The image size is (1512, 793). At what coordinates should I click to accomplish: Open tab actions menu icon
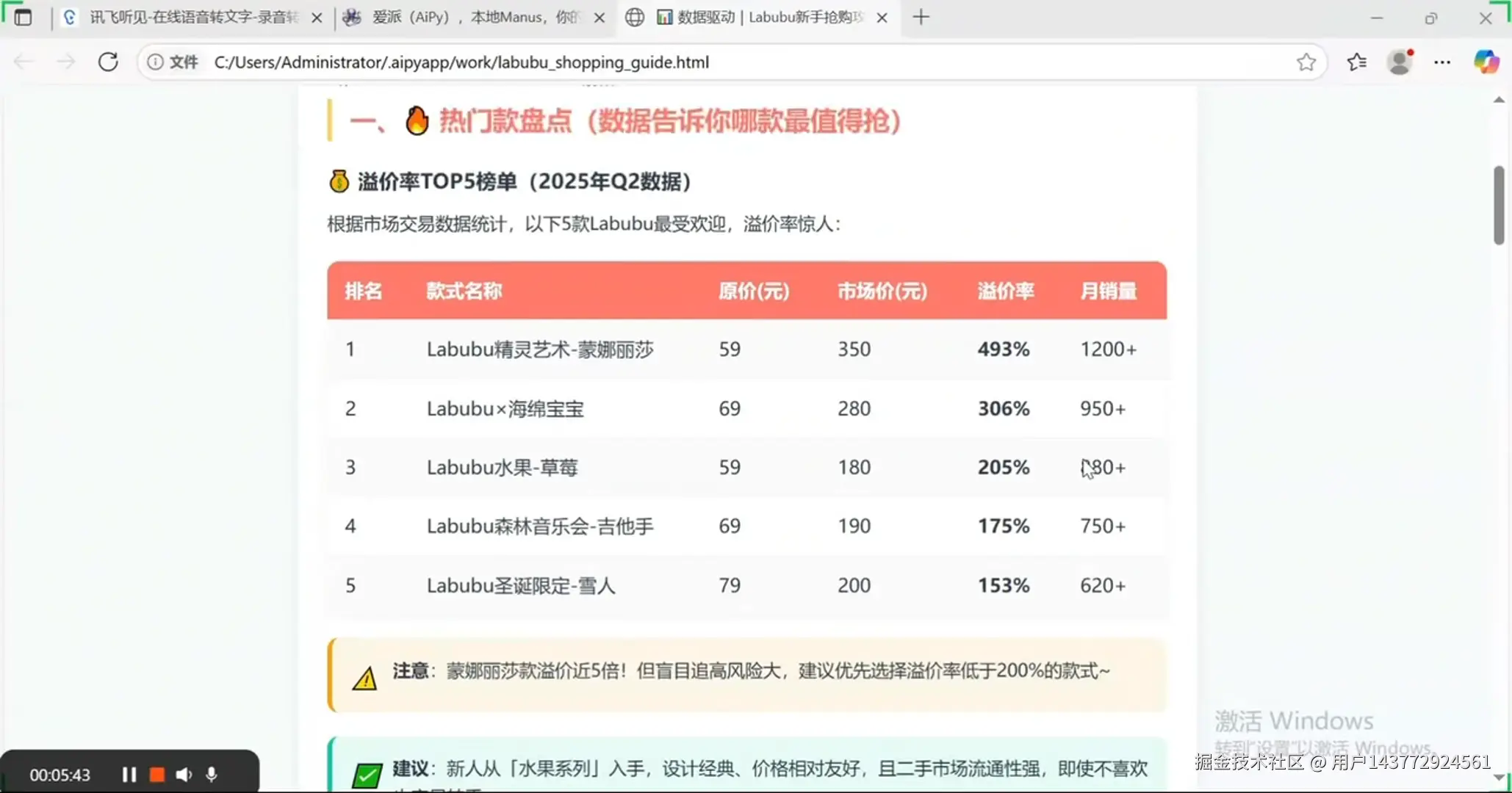click(x=23, y=17)
